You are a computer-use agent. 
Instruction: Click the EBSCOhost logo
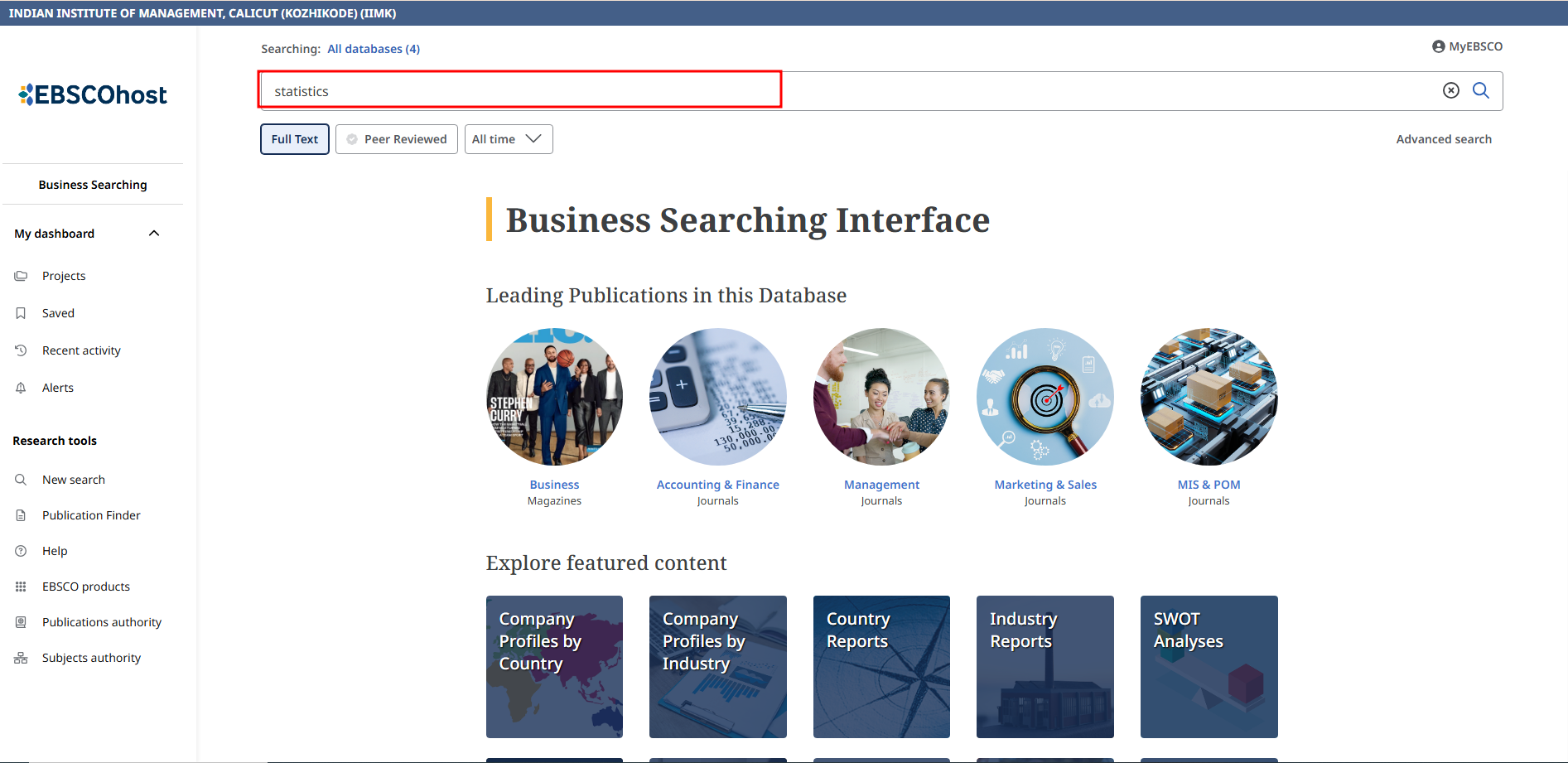[x=93, y=95]
